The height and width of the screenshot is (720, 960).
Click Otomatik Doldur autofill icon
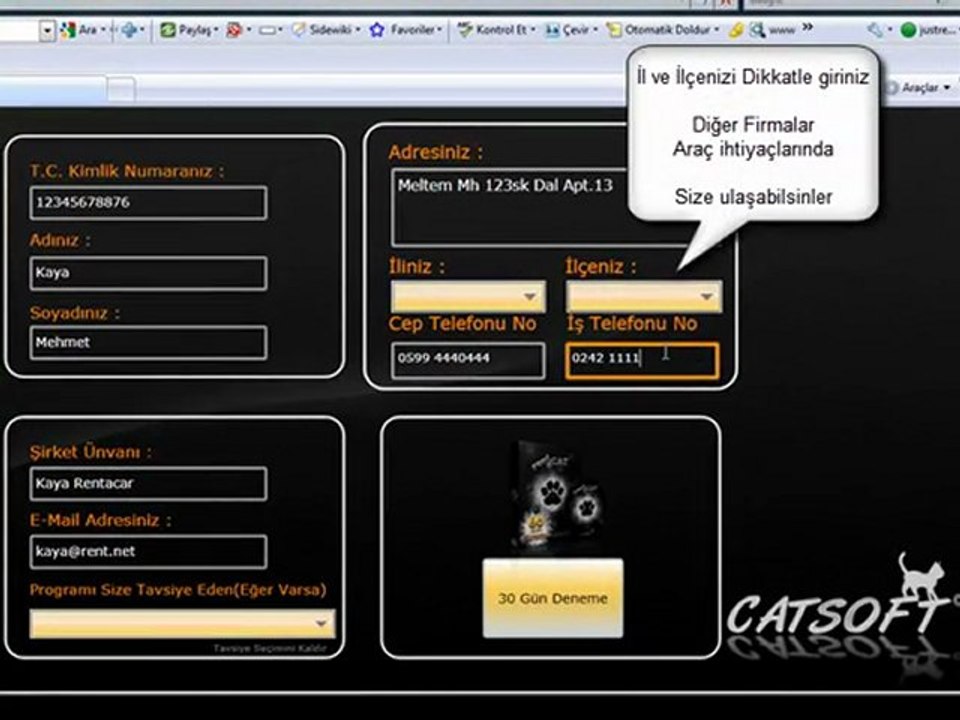click(613, 29)
